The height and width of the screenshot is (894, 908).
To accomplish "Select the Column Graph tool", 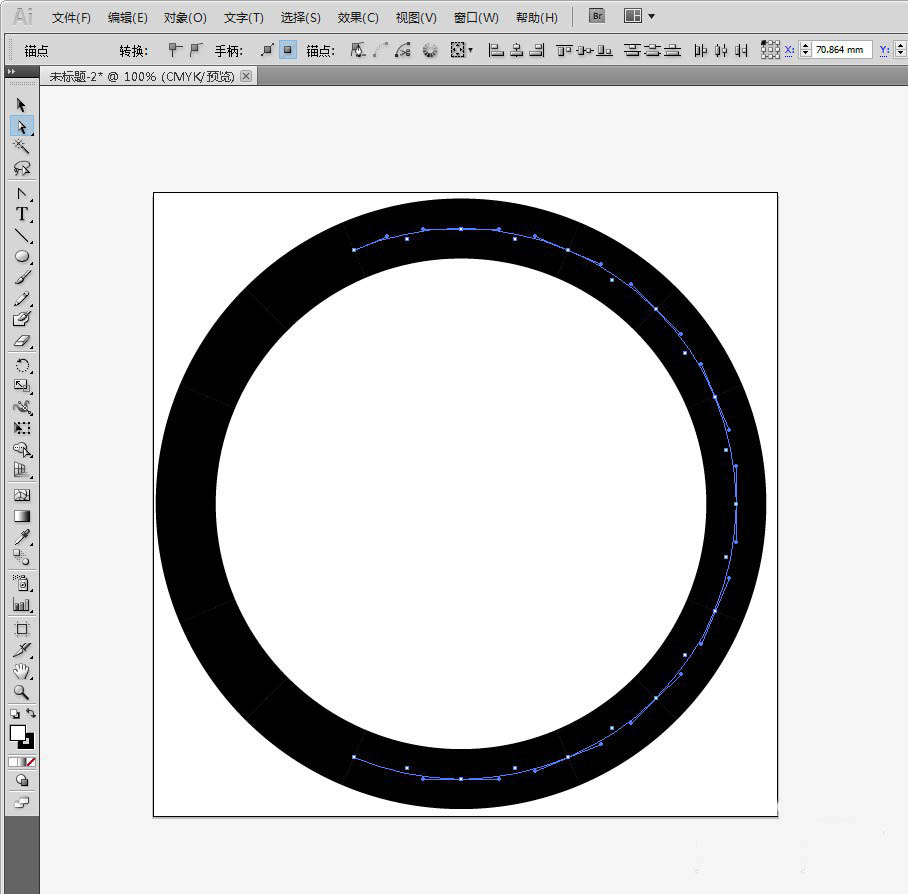I will (x=21, y=604).
